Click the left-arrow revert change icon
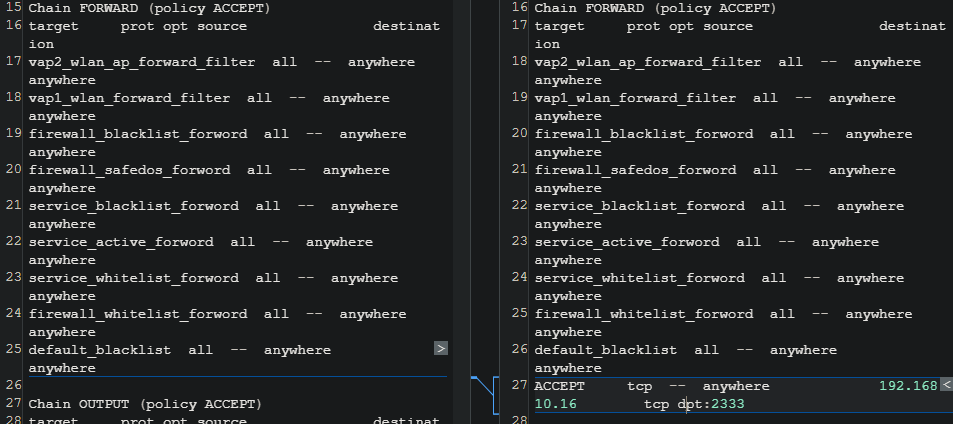Viewport: 953px width, 424px height. [946, 385]
